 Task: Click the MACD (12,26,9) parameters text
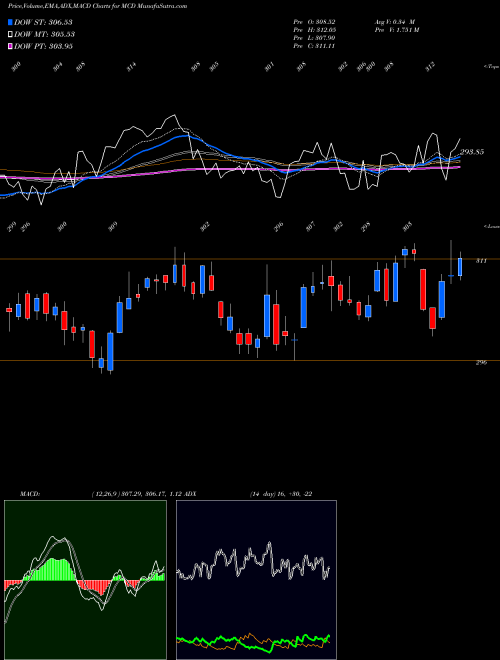[142, 494]
